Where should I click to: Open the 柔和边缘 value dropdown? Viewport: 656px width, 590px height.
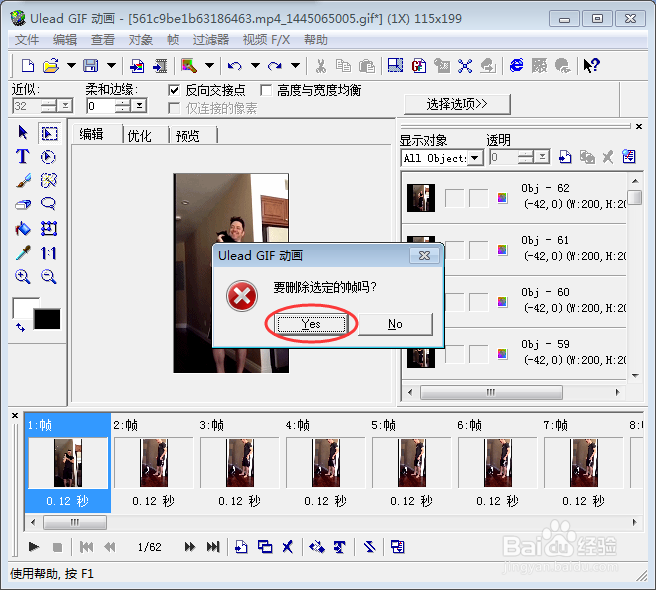[x=139, y=105]
